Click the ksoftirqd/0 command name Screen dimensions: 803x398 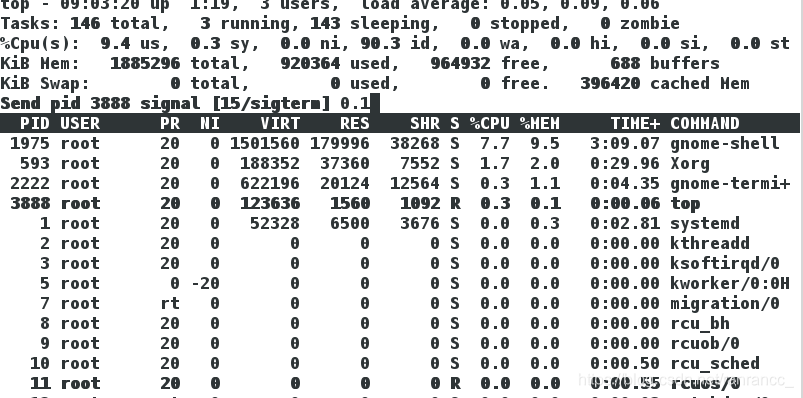(725, 264)
